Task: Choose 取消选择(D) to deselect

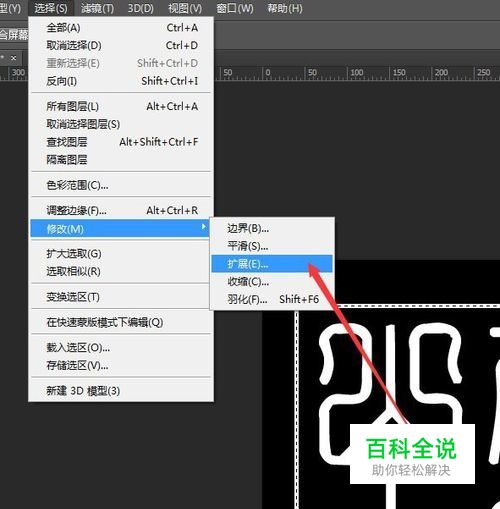Action: [122, 45]
